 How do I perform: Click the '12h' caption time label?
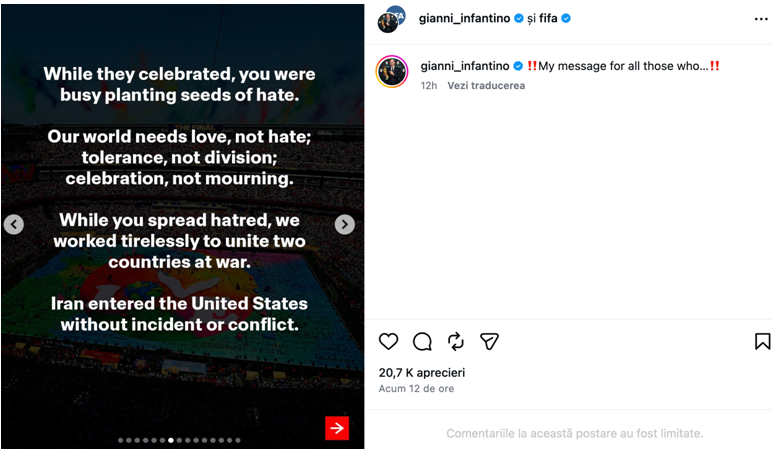[x=429, y=86]
